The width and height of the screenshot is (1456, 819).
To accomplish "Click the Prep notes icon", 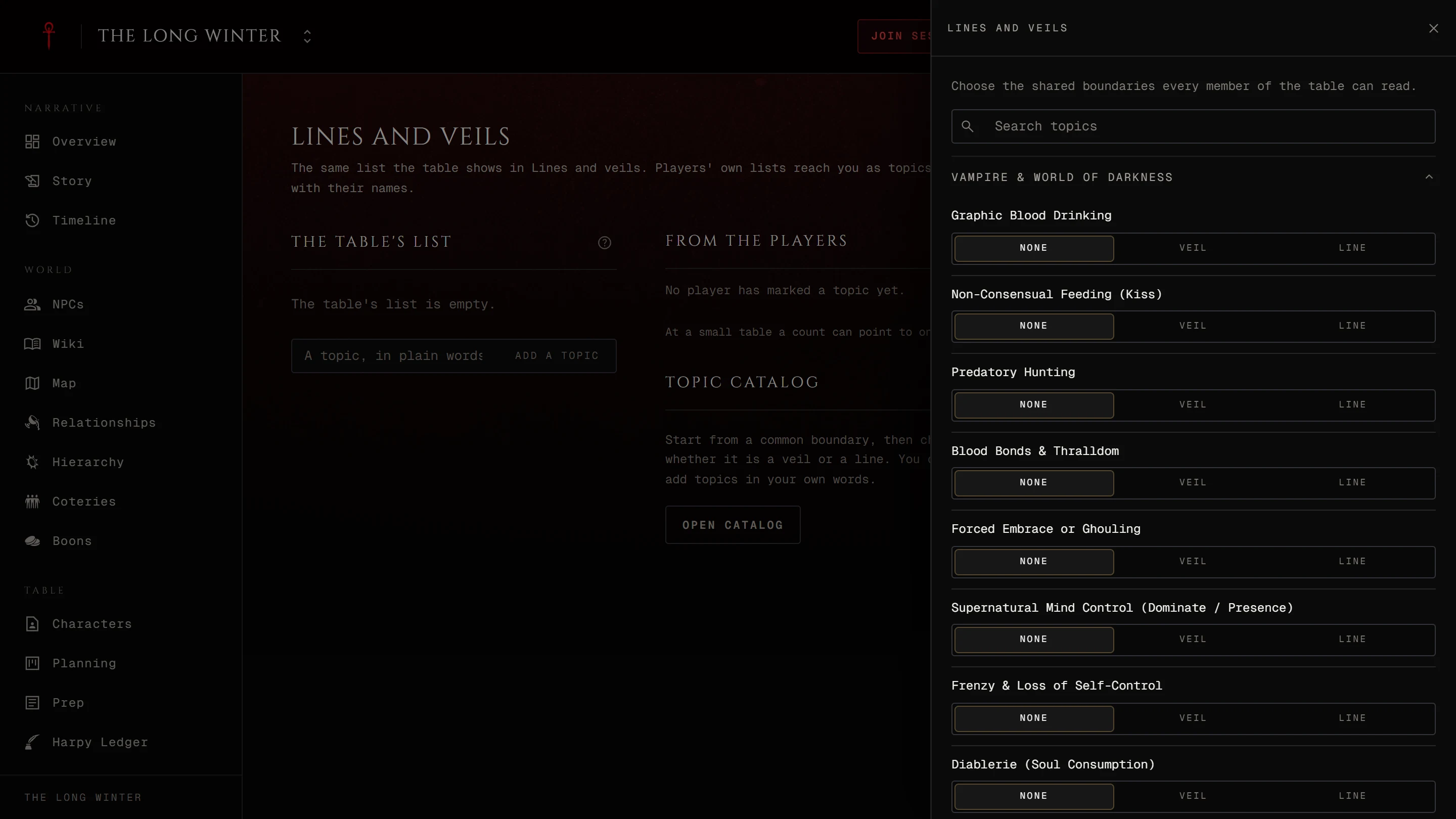I will (x=32, y=703).
